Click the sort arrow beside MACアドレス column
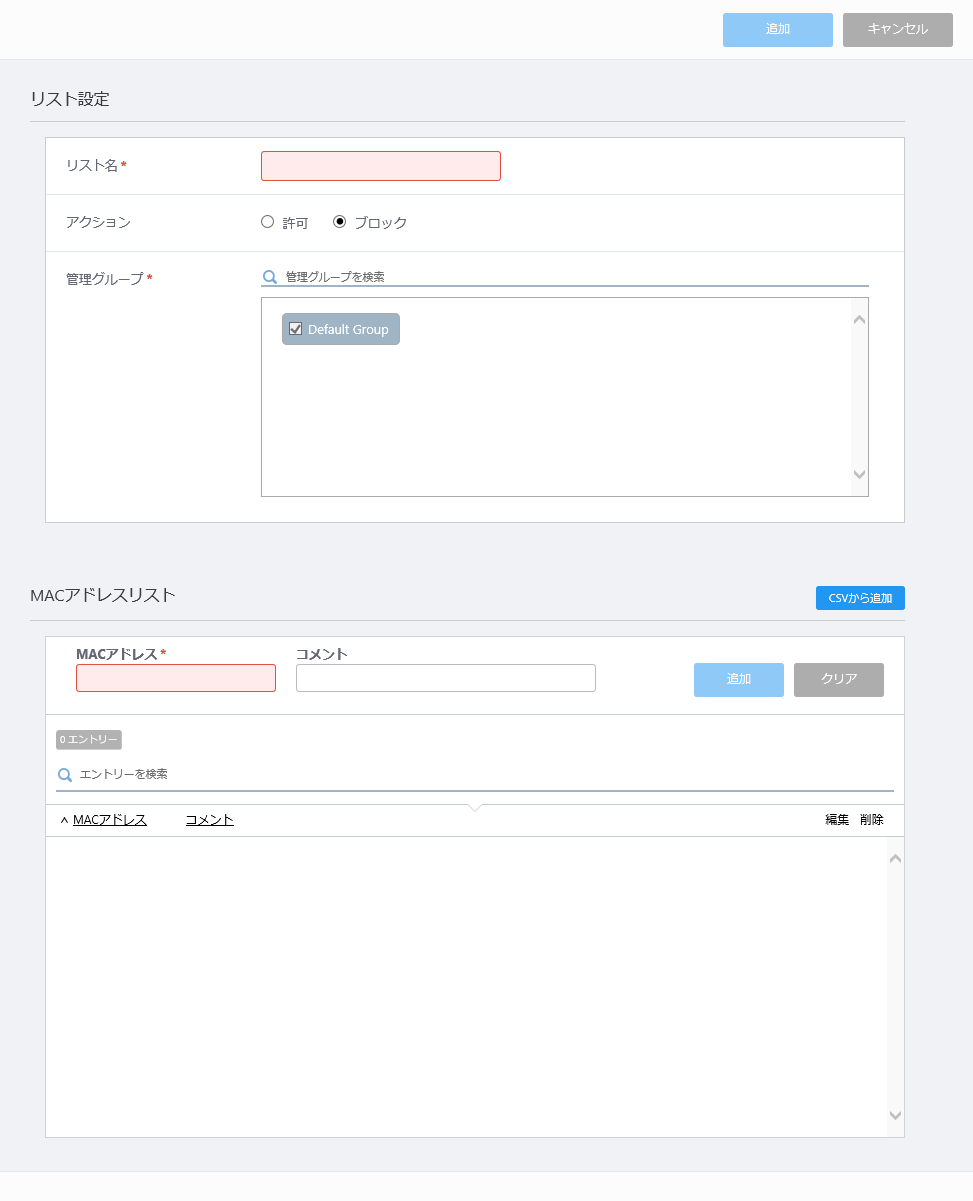Screen dimensions: 973x1201 click(64, 821)
